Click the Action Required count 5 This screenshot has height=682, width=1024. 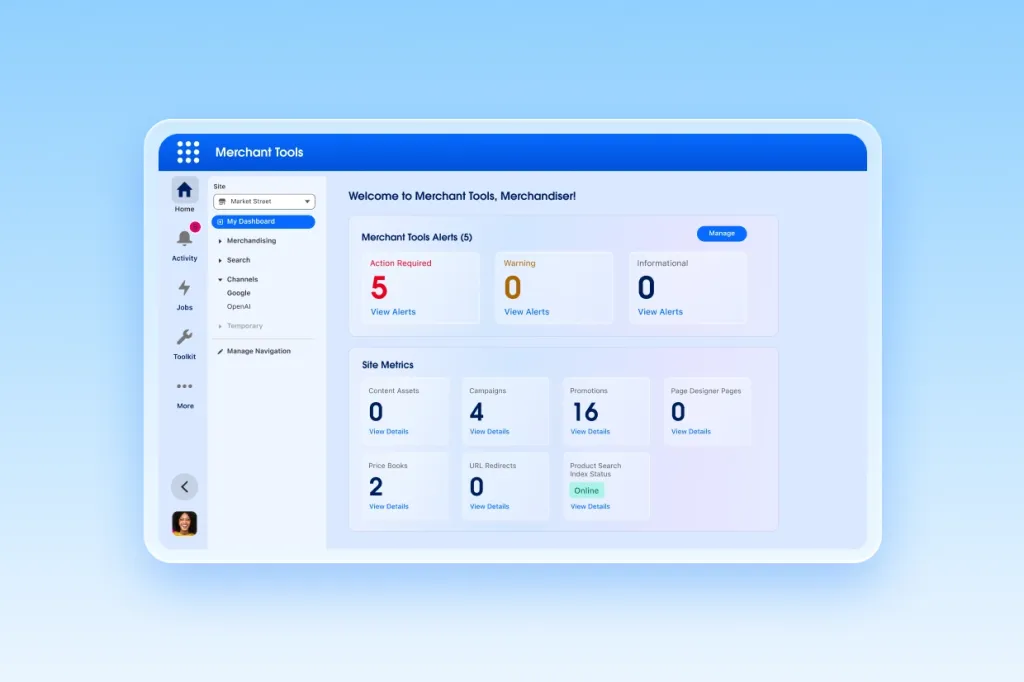[x=379, y=288]
